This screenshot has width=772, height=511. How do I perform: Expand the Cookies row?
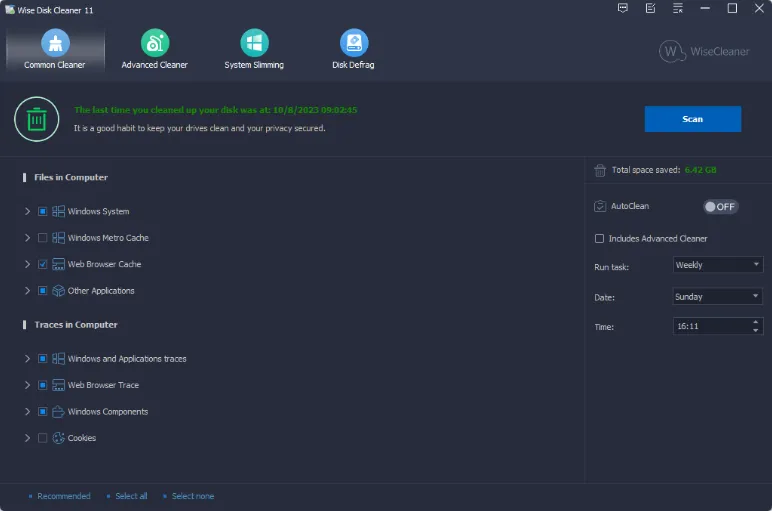click(27, 438)
